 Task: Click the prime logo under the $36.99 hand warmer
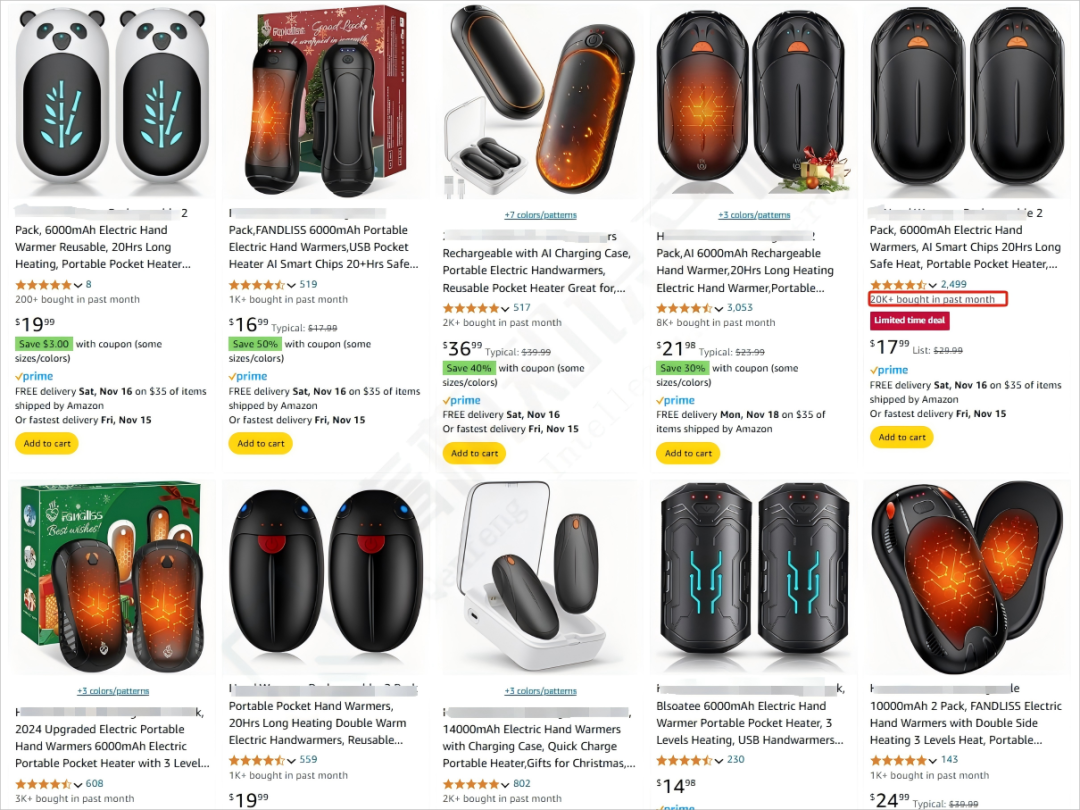[461, 400]
